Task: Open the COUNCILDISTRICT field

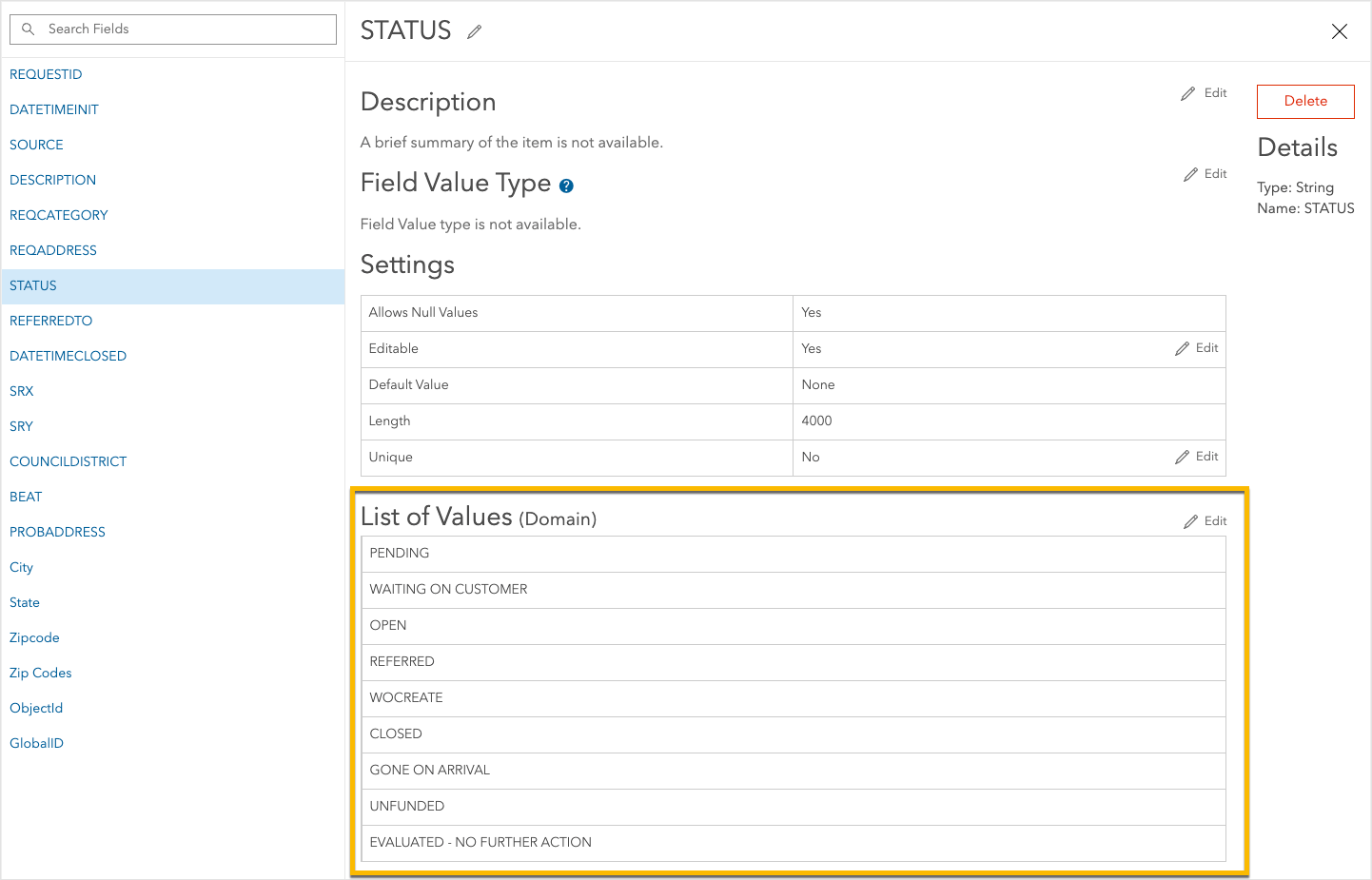Action: (68, 460)
